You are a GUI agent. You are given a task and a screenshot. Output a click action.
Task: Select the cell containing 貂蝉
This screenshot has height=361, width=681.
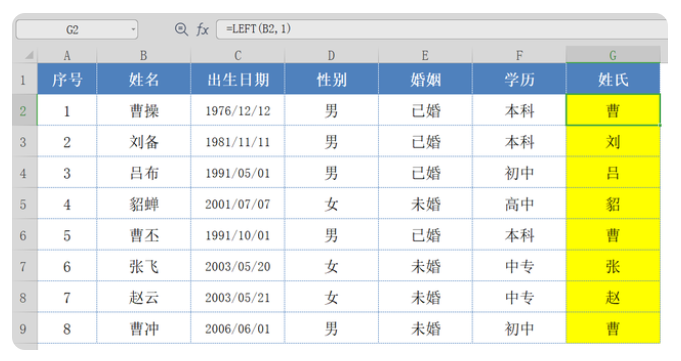click(143, 204)
